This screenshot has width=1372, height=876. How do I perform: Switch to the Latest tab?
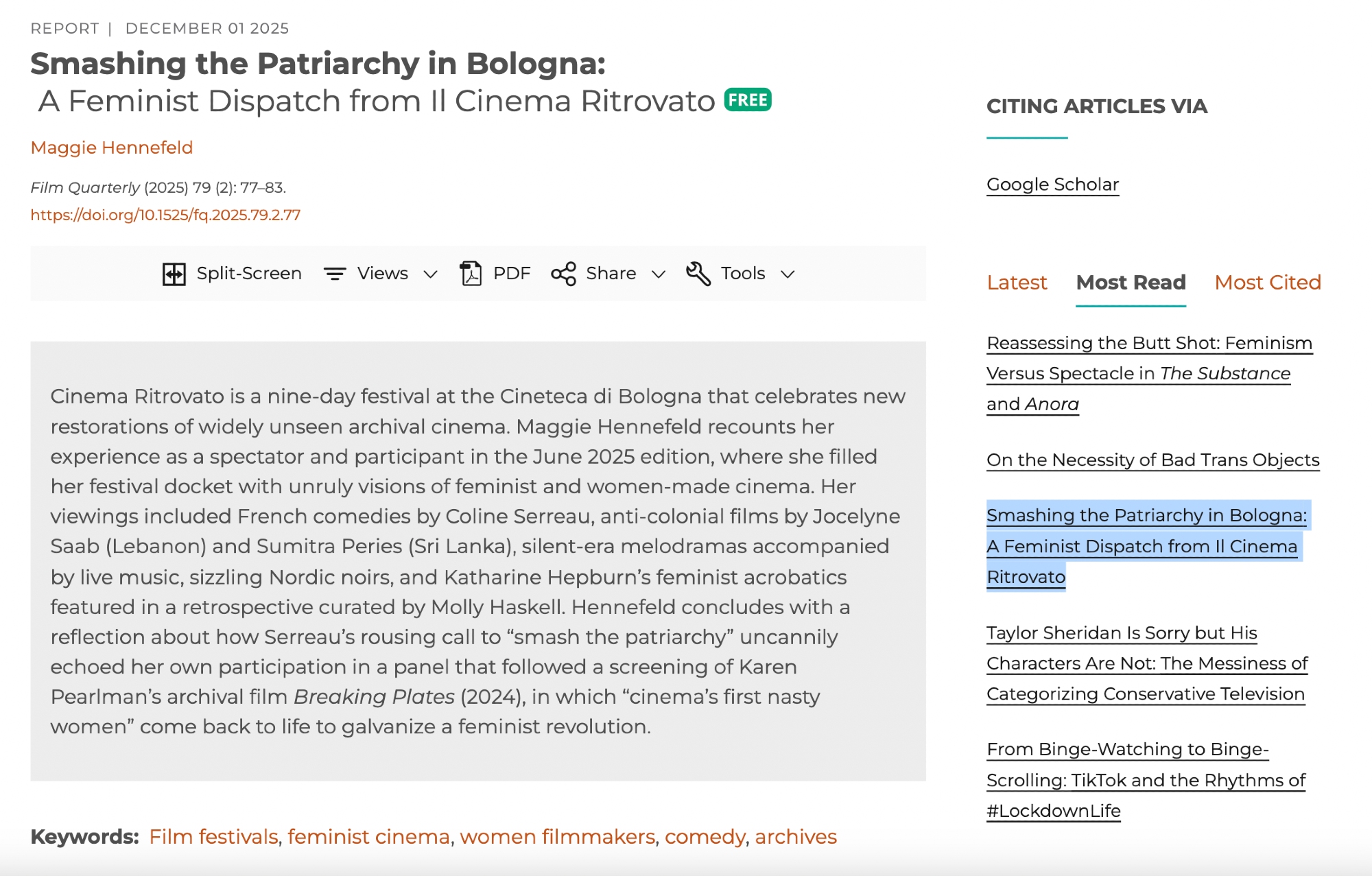point(1017,283)
